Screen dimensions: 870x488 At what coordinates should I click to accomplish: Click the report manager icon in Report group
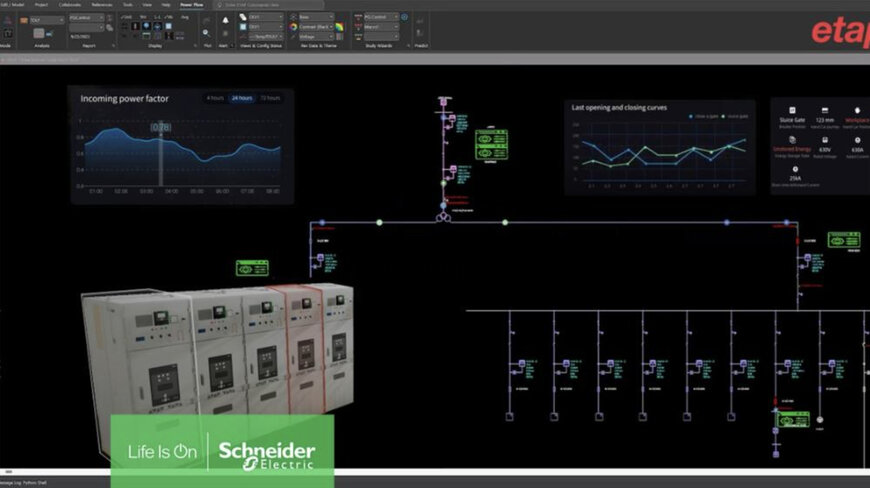coord(109,27)
